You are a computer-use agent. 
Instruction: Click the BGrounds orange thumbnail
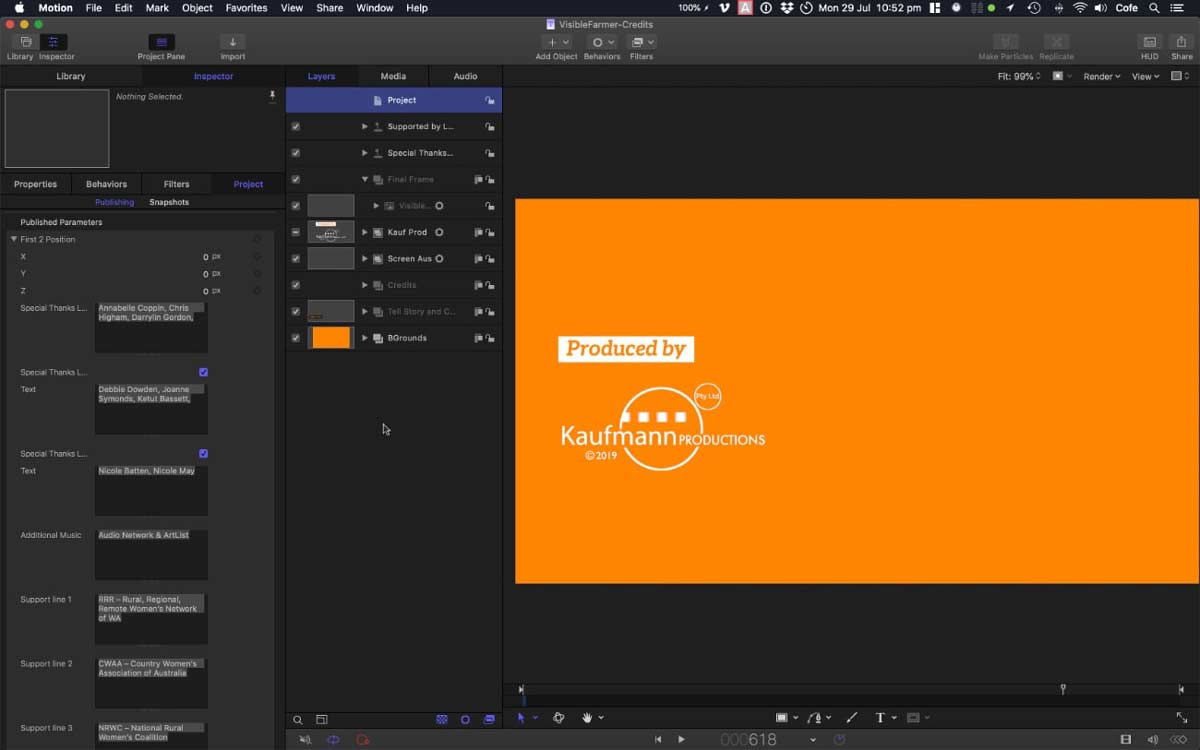click(331, 338)
